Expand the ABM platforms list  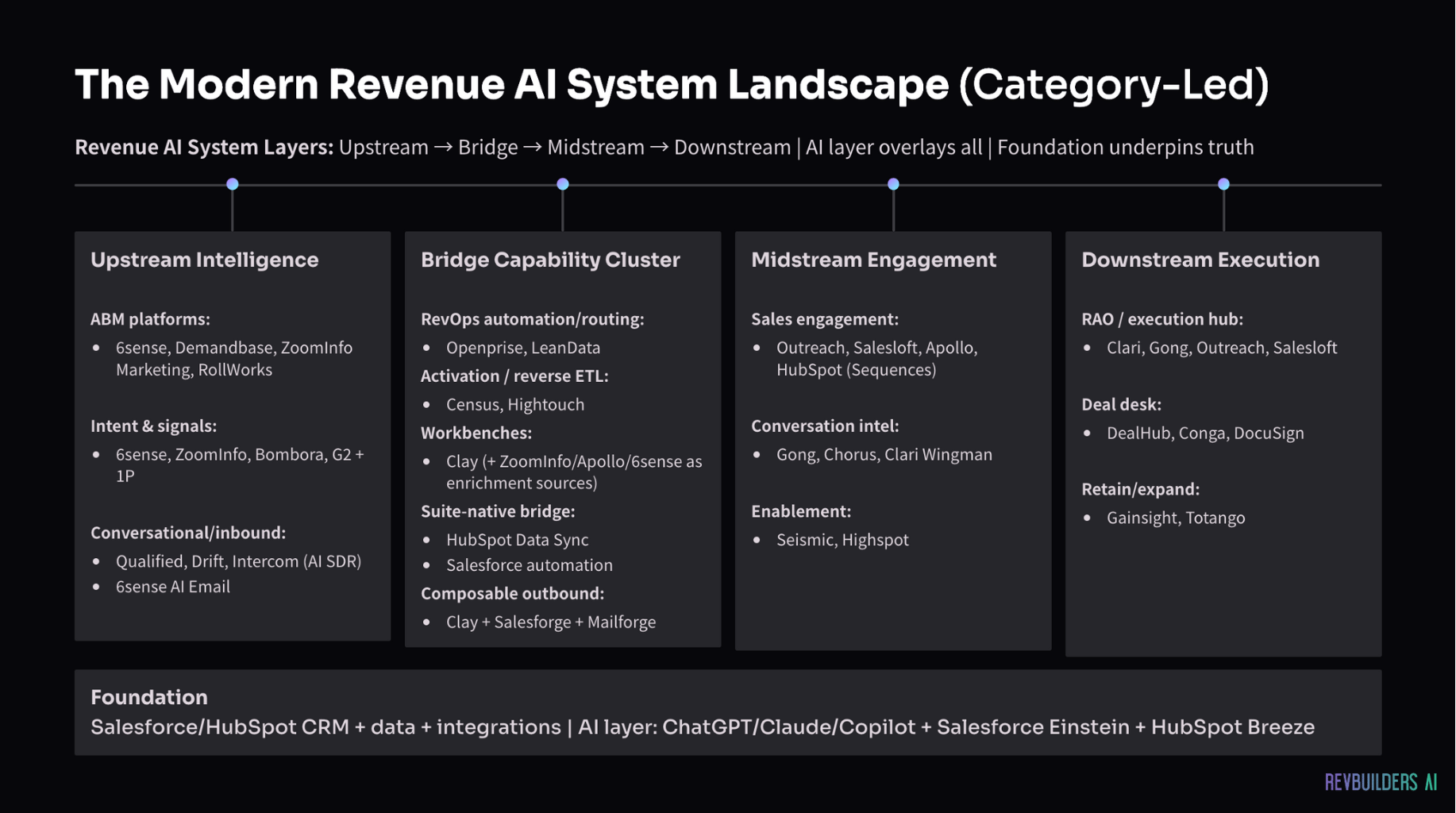[151, 319]
